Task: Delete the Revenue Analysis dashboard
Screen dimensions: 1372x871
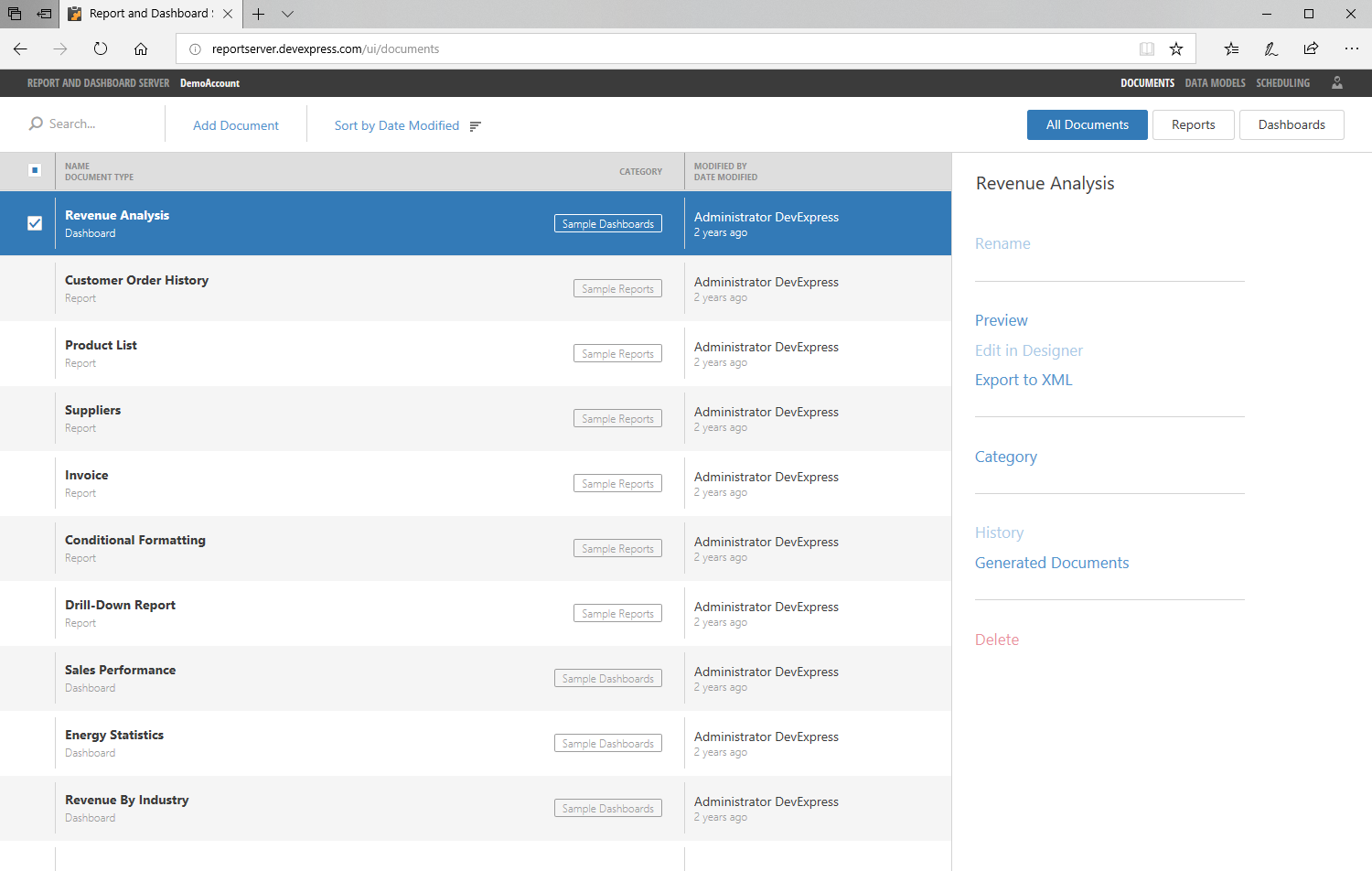Action: point(997,639)
